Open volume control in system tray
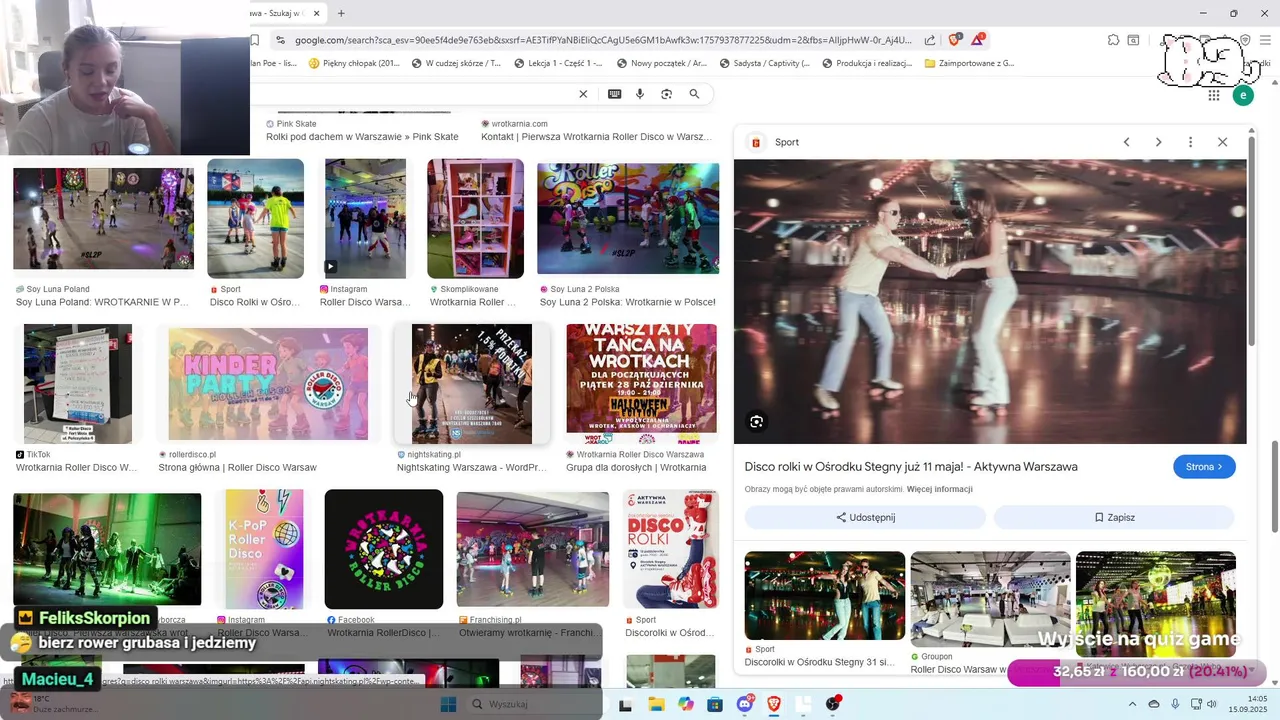Viewport: 1280px width, 720px height. pos(1213,704)
